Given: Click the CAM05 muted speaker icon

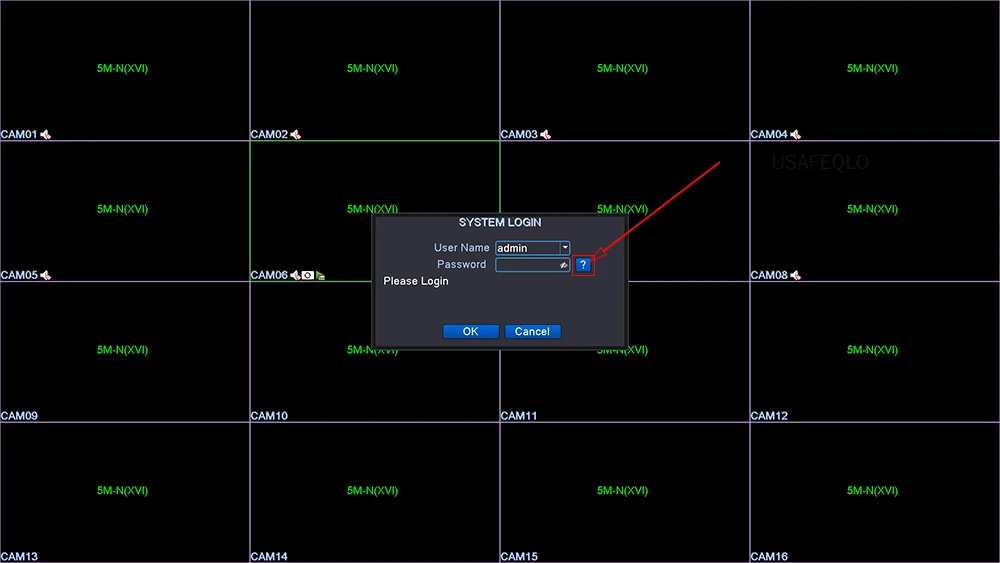Looking at the screenshot, I should (x=45, y=275).
